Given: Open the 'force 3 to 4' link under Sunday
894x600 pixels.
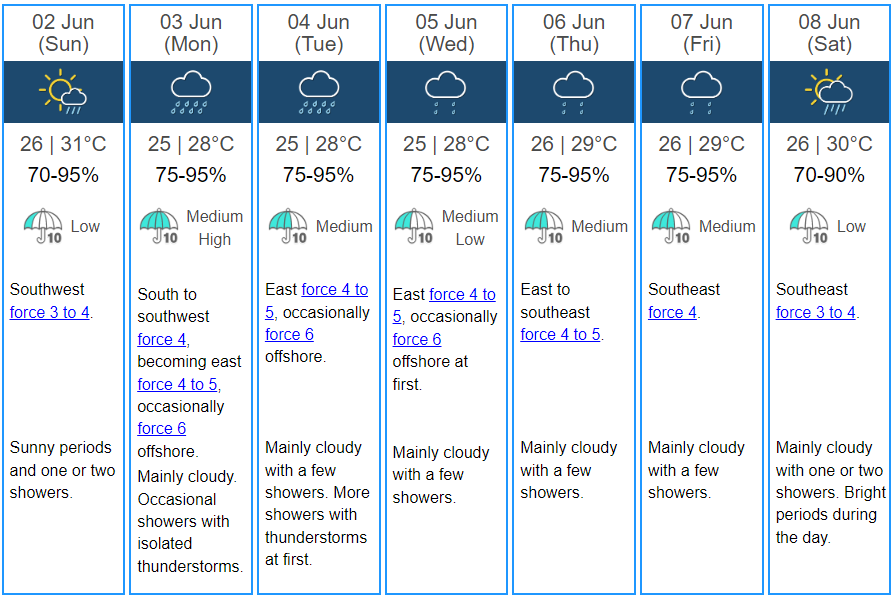Looking at the screenshot, I should coord(50,313).
